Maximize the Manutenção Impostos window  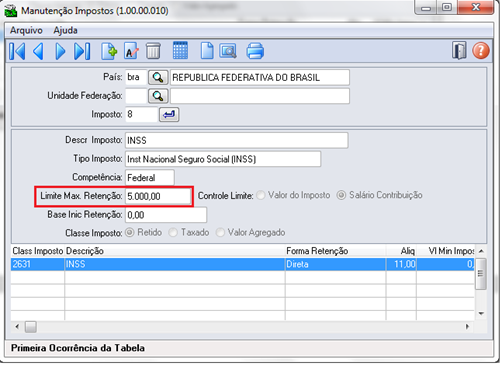pyautogui.click(x=447, y=7)
